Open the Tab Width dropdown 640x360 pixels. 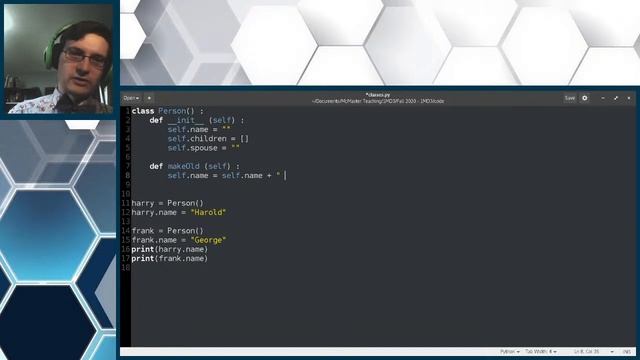click(541, 351)
